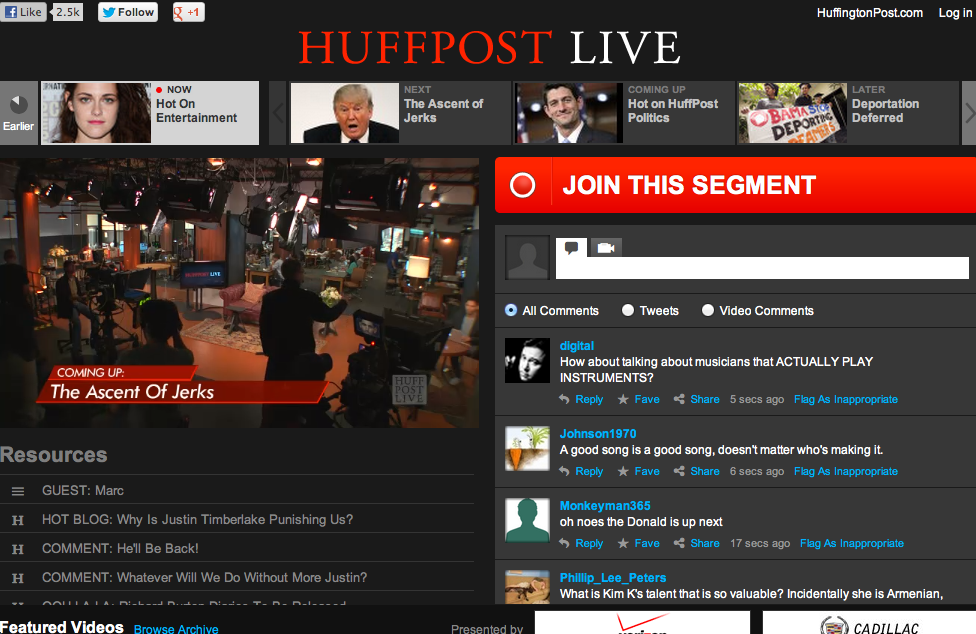Open COMMENT: Whatever Will We Do Without More Justin
This screenshot has height=634, width=976.
(x=204, y=577)
